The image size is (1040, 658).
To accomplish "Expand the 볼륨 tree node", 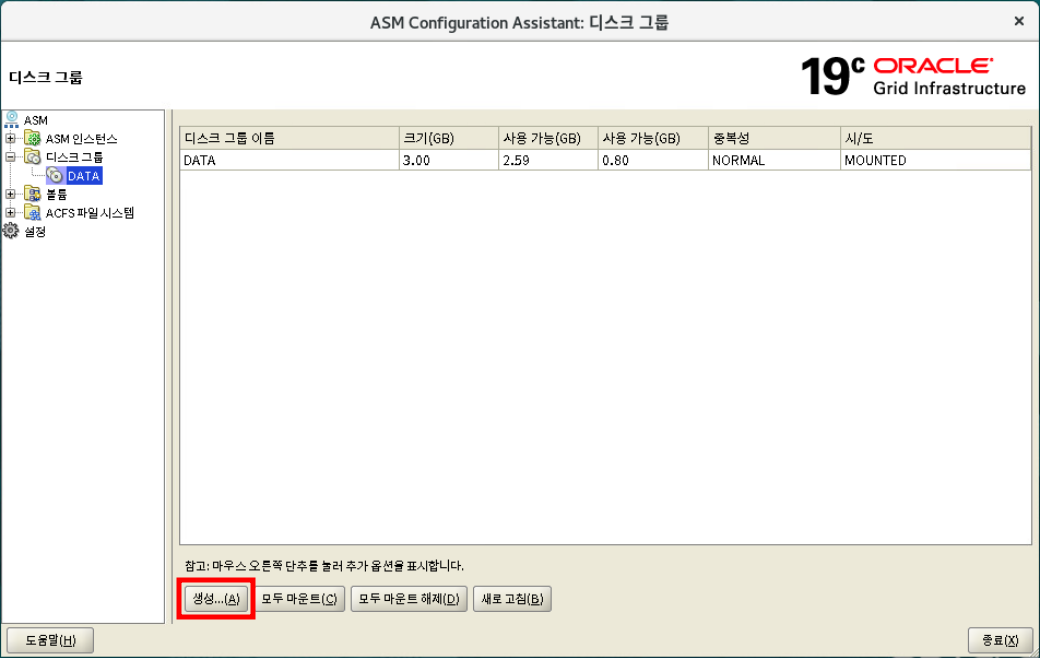I will [x=10, y=194].
